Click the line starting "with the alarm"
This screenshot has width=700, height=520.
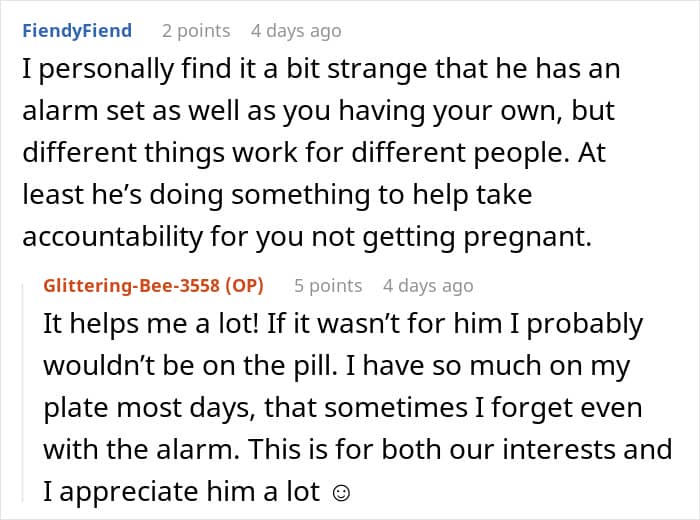click(x=356, y=450)
